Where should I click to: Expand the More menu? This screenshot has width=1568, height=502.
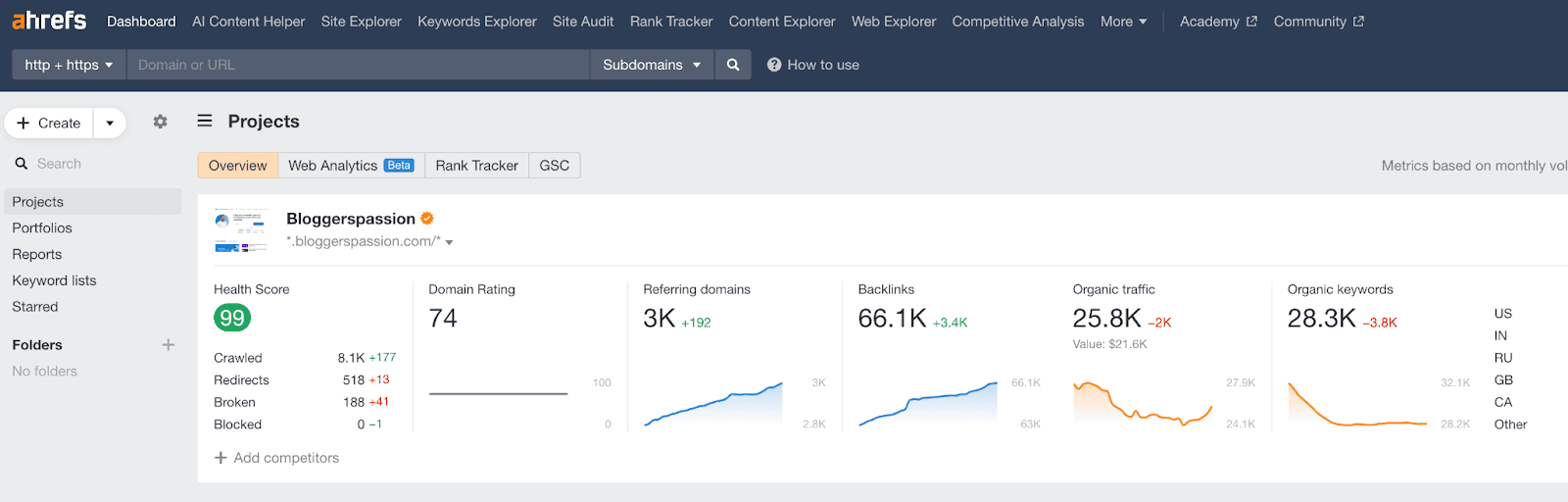pos(1123,21)
